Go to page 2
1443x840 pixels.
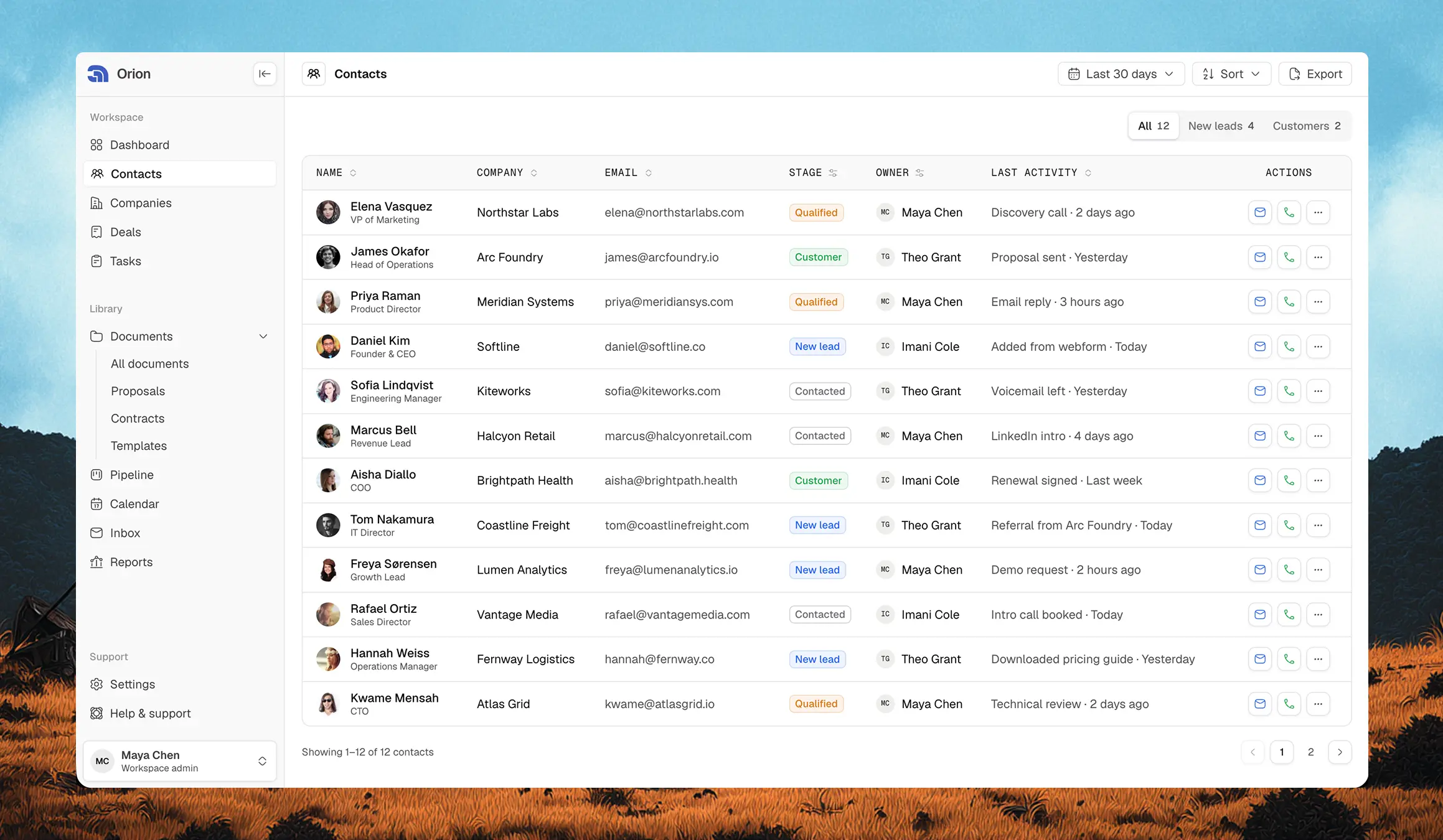click(x=1310, y=752)
